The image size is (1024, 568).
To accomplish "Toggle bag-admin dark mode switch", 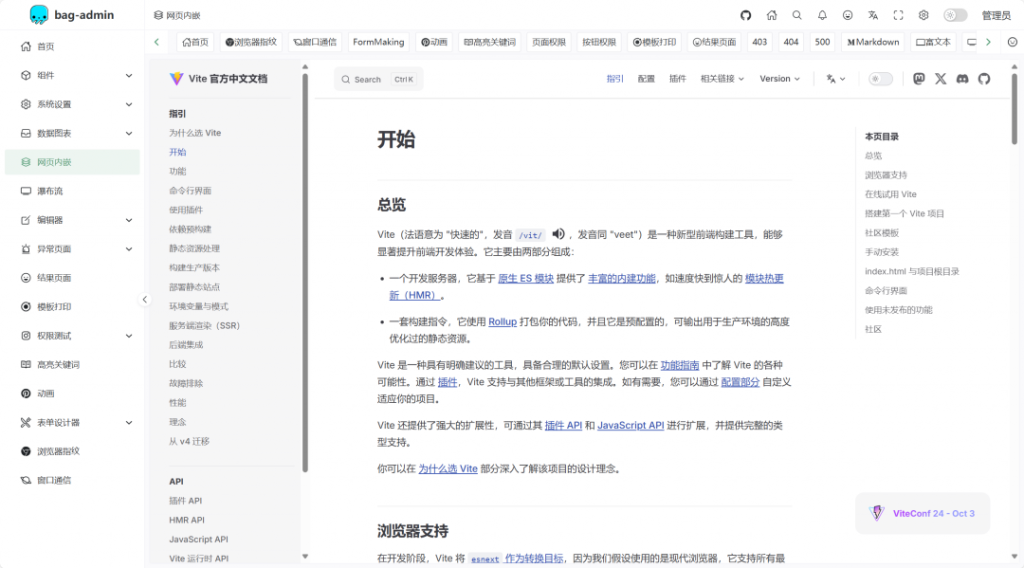I will [955, 15].
